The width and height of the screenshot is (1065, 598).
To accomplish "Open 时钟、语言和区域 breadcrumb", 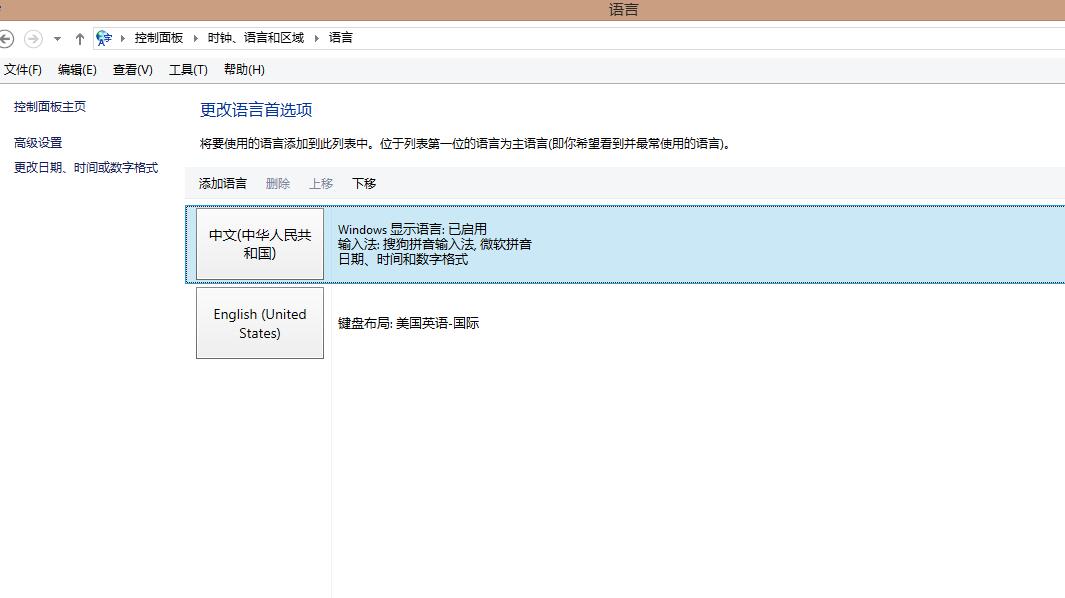I will point(256,38).
